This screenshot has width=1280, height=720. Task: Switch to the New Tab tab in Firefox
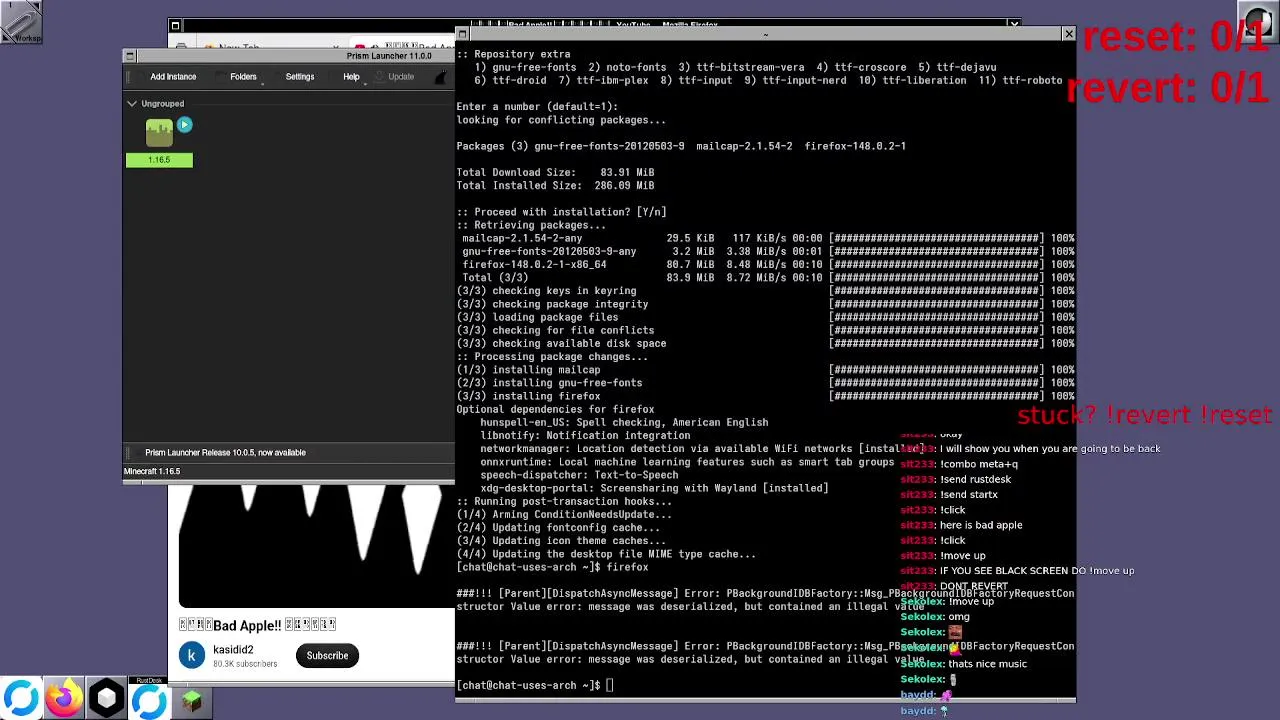(239, 47)
